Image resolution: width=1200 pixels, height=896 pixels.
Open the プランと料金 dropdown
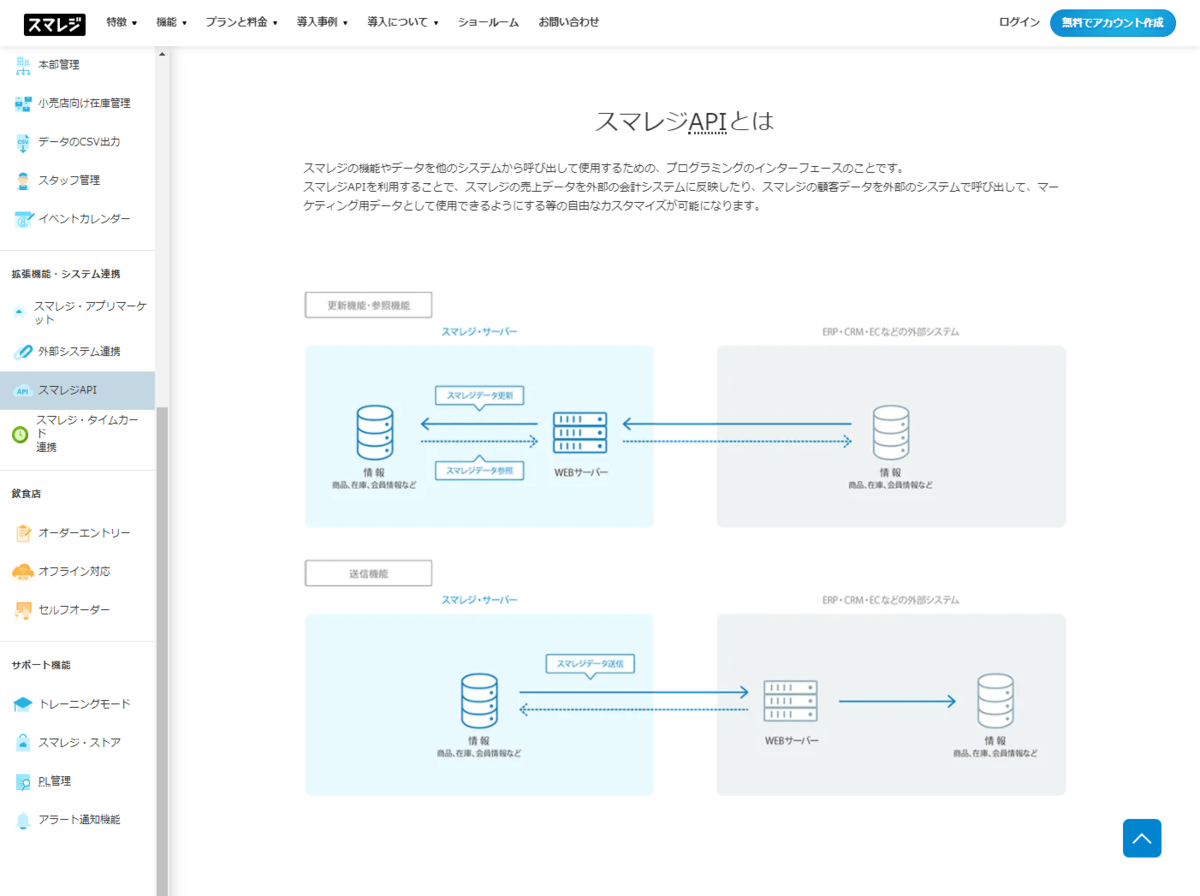pyautogui.click(x=242, y=22)
